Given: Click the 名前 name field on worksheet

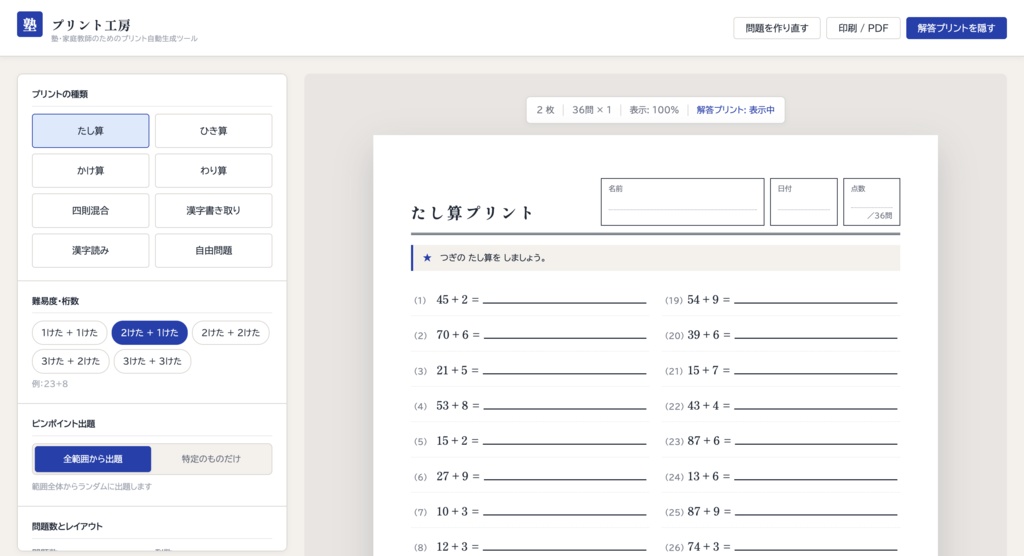Looking at the screenshot, I should point(682,202).
